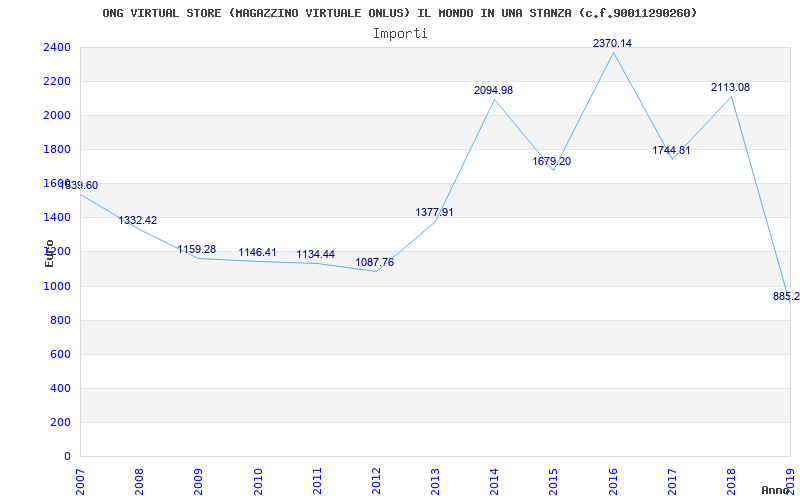Screen dimensions: 800x500
Task: Click the 2113.08 value label for 2018
Action: [x=731, y=87]
